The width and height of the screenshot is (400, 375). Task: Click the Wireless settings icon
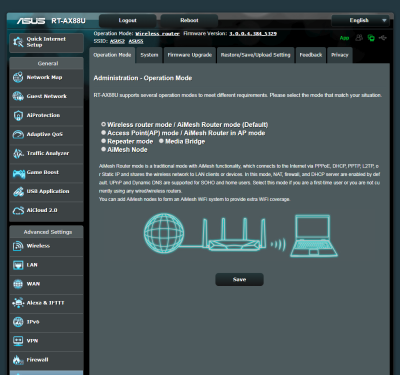(18, 246)
